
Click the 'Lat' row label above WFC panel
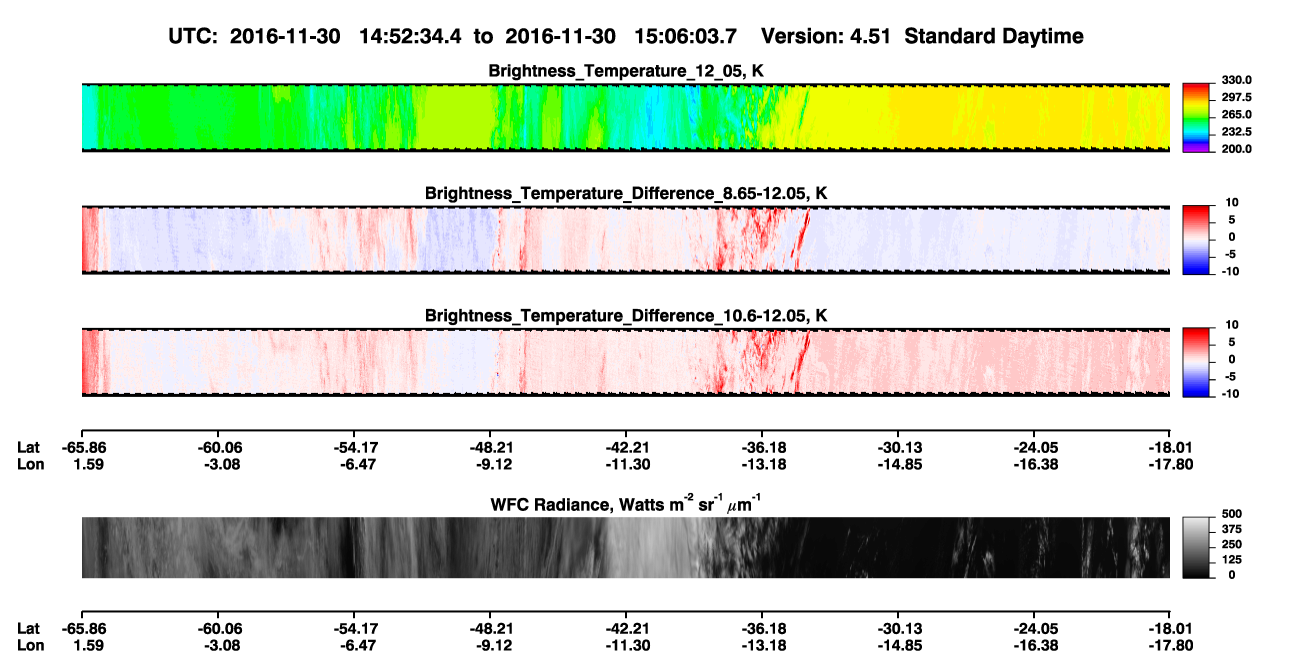point(28,448)
